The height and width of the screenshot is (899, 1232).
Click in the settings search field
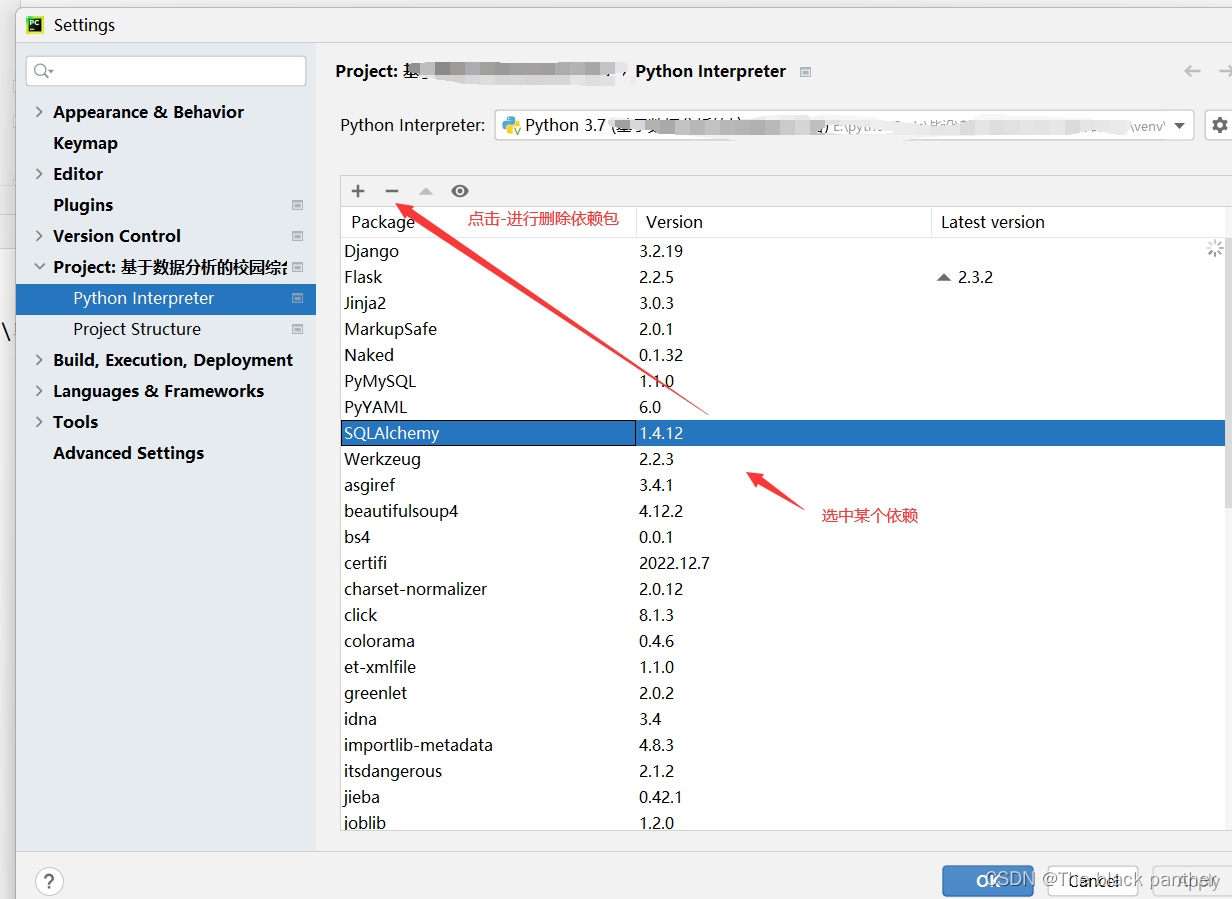175,71
